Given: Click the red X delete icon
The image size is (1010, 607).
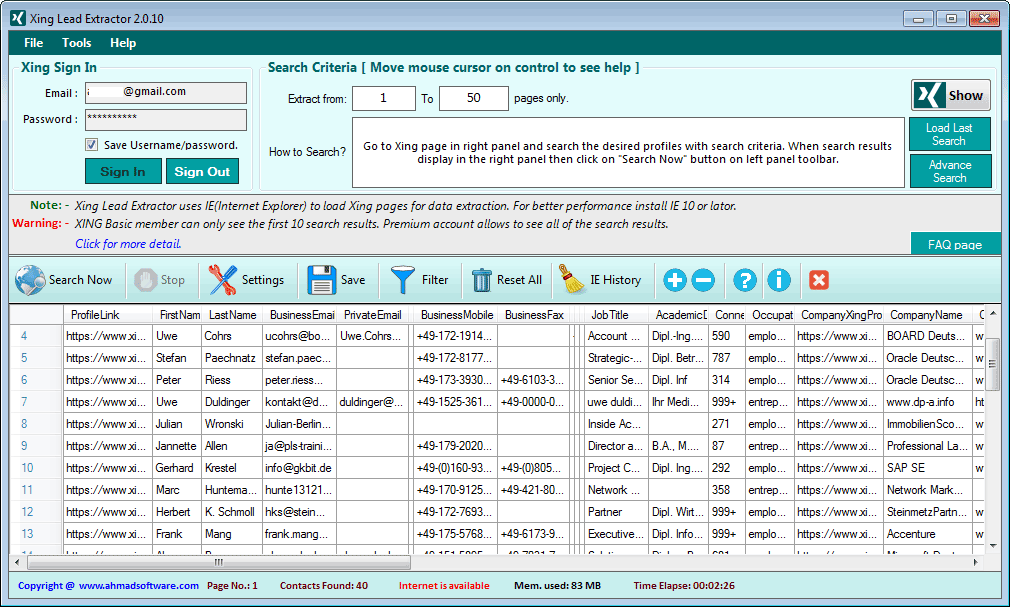Looking at the screenshot, I should point(819,280).
